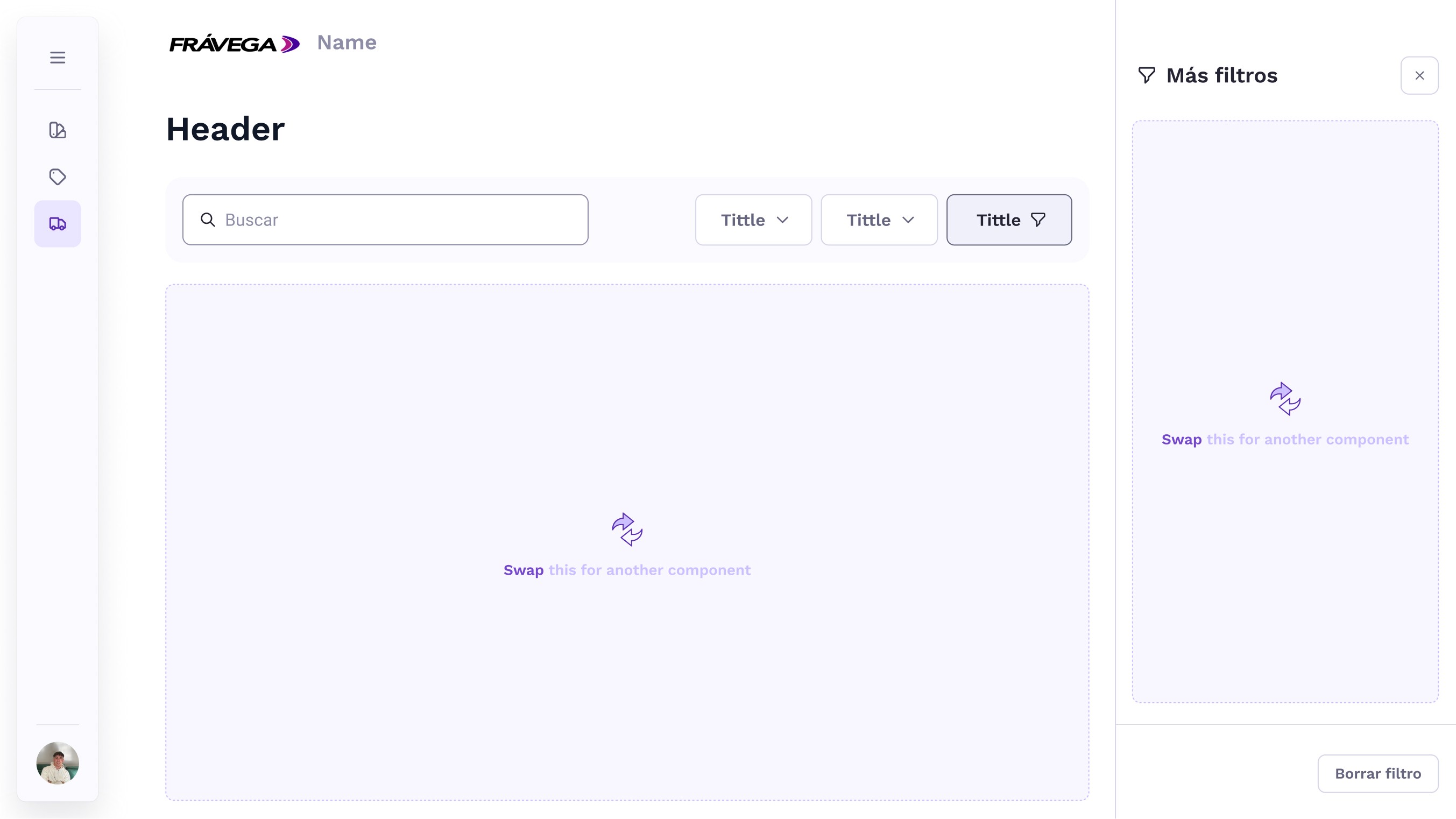Viewport: 1456px width, 819px height.
Task: Click the user avatar photo
Action: [58, 763]
